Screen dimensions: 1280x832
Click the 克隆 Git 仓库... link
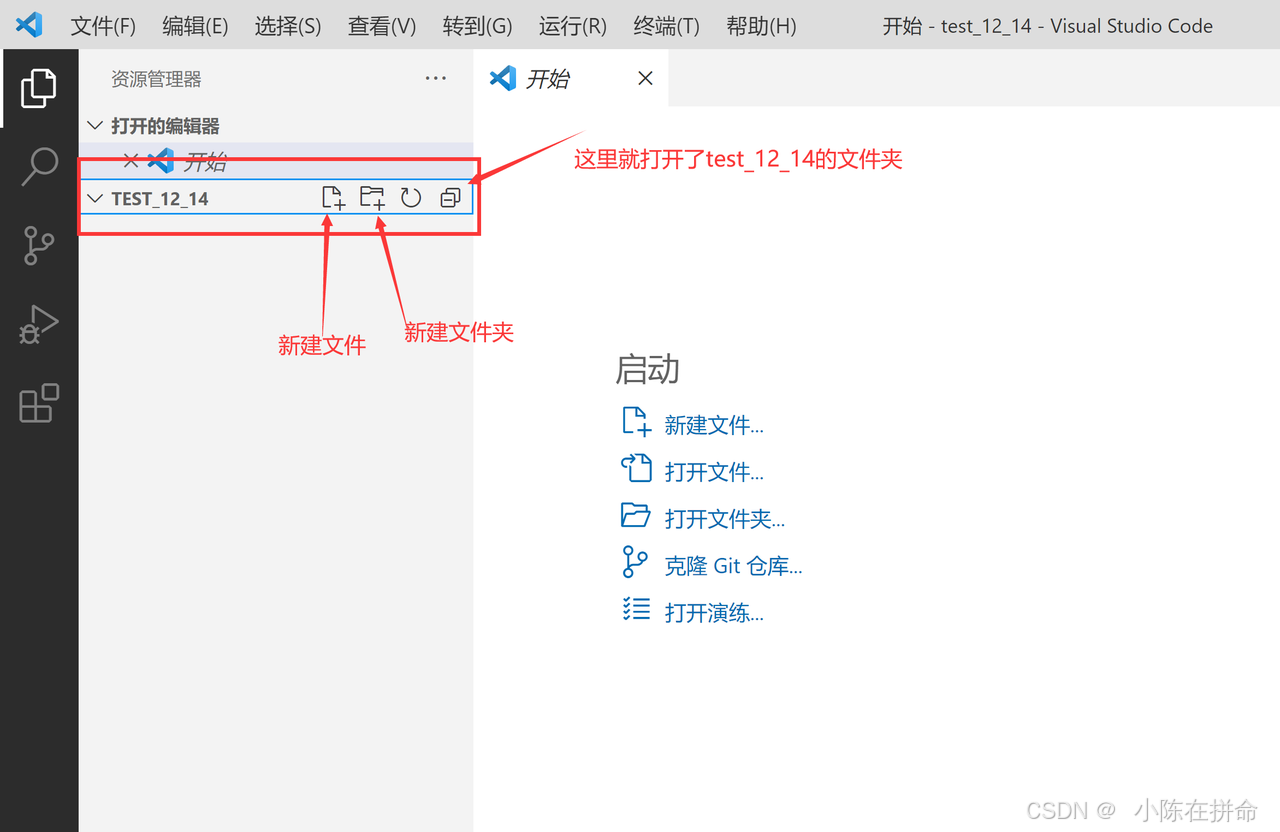(x=733, y=565)
